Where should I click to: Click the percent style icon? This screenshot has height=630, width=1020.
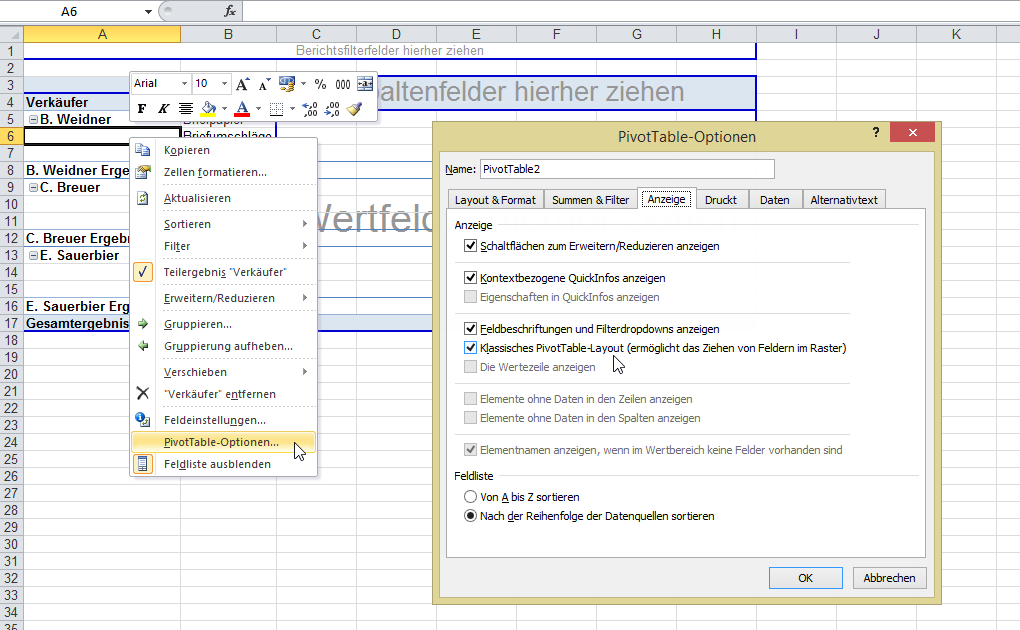click(320, 85)
